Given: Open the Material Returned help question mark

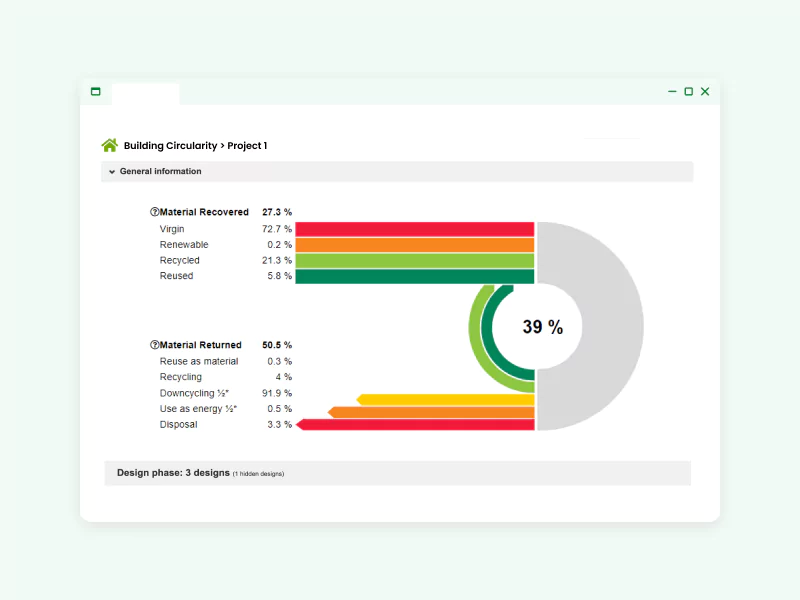Looking at the screenshot, I should click(x=155, y=344).
